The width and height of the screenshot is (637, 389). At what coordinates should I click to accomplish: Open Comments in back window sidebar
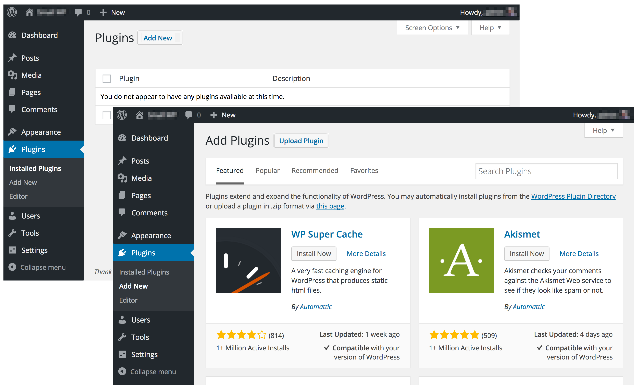coord(33,109)
